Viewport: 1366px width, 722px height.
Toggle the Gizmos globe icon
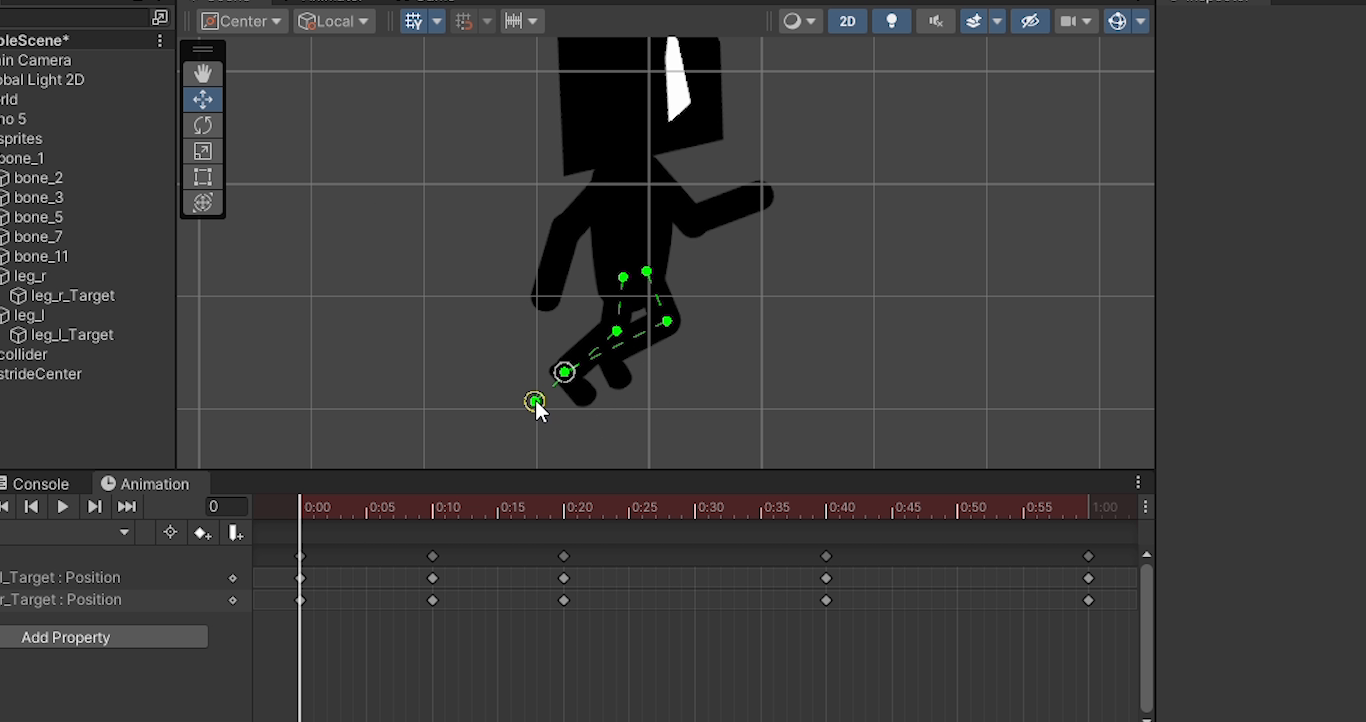pyautogui.click(x=1117, y=21)
